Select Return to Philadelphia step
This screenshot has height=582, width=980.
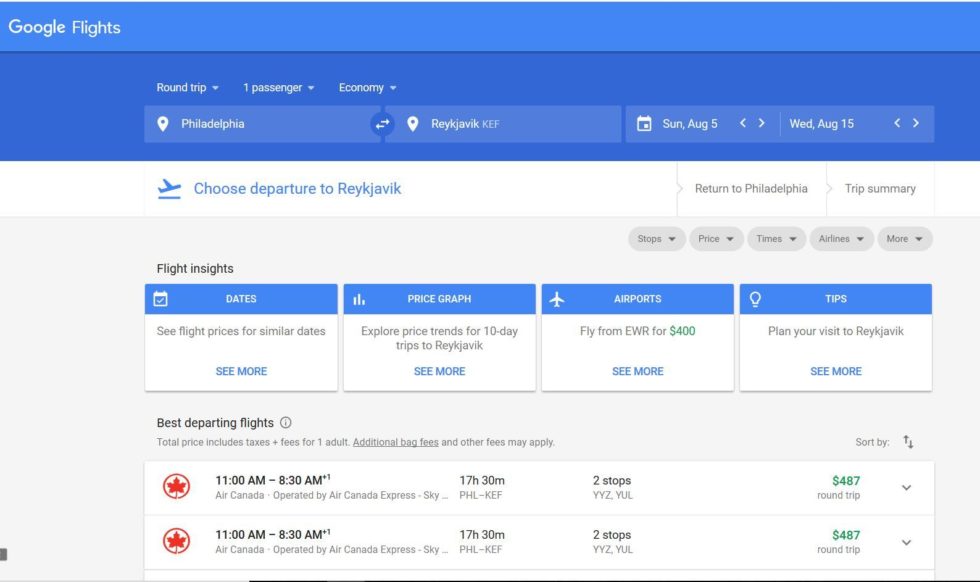pos(751,189)
